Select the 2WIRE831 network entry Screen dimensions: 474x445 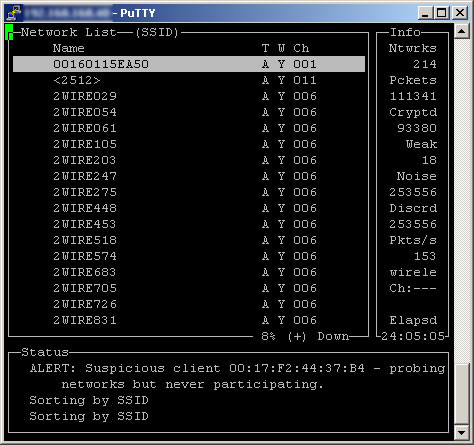click(x=85, y=320)
